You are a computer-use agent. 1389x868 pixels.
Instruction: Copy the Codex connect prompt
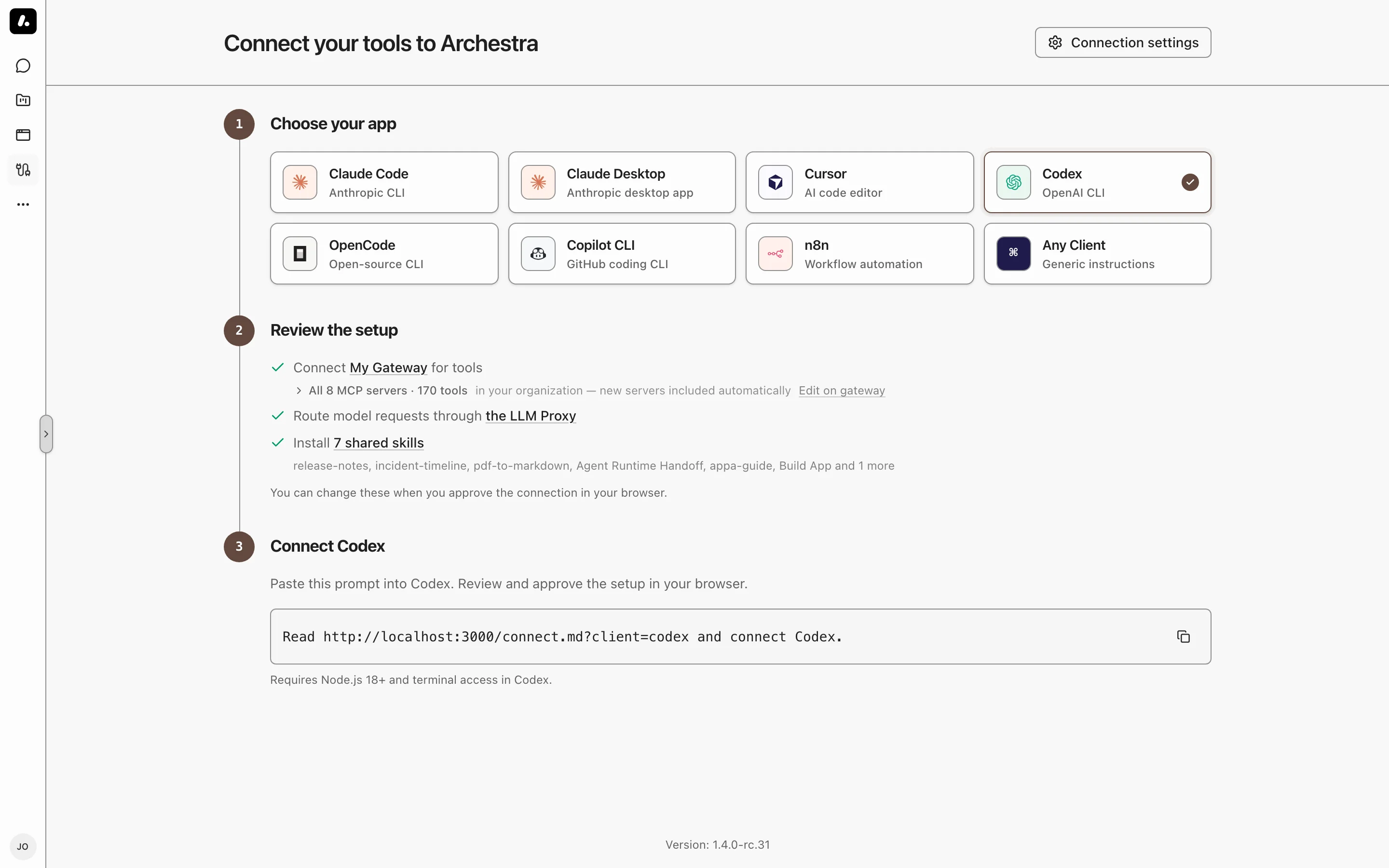coord(1183,637)
